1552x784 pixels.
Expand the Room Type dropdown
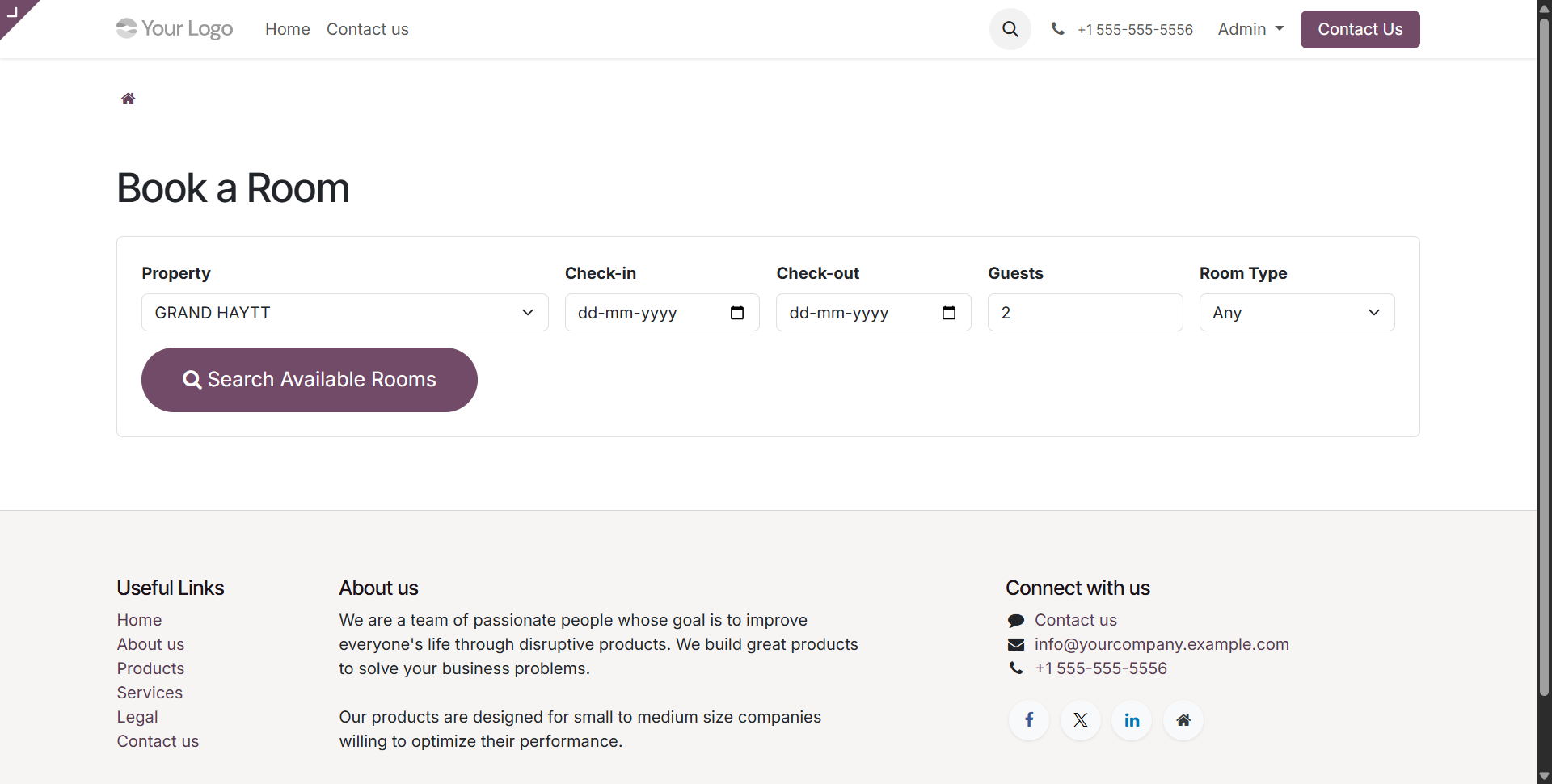click(x=1296, y=313)
